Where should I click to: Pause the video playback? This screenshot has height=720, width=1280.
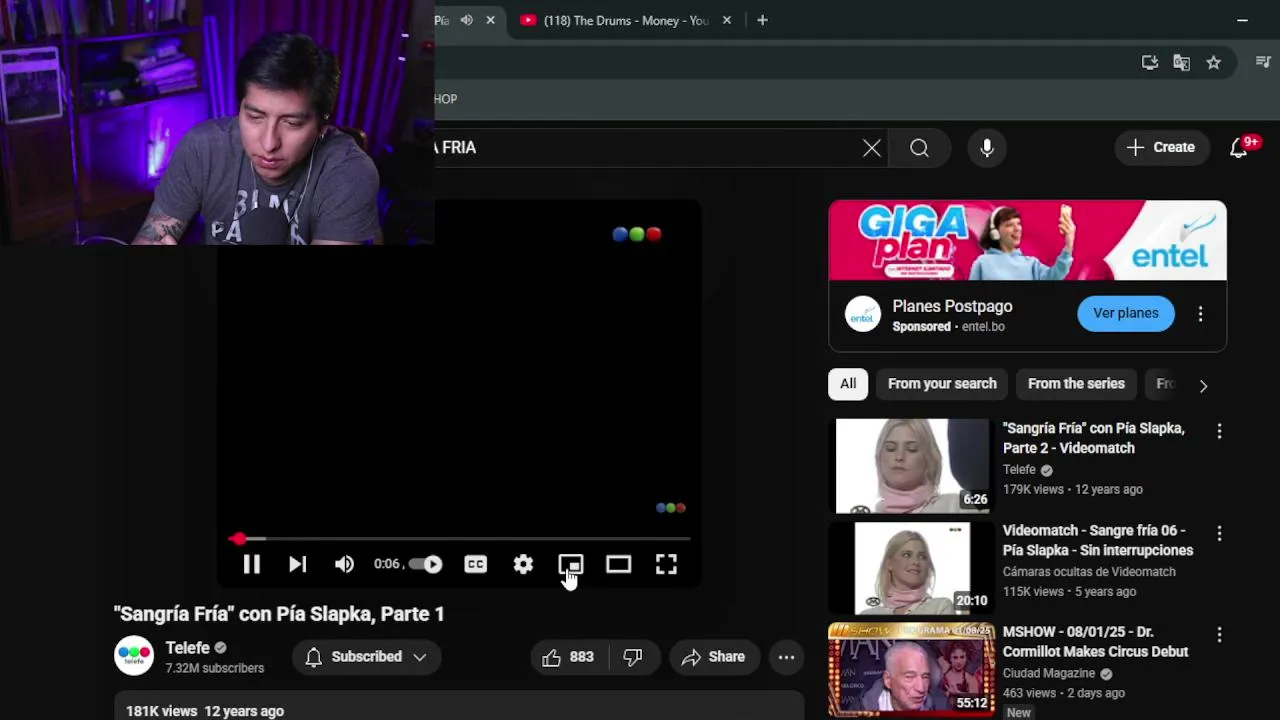pos(251,565)
